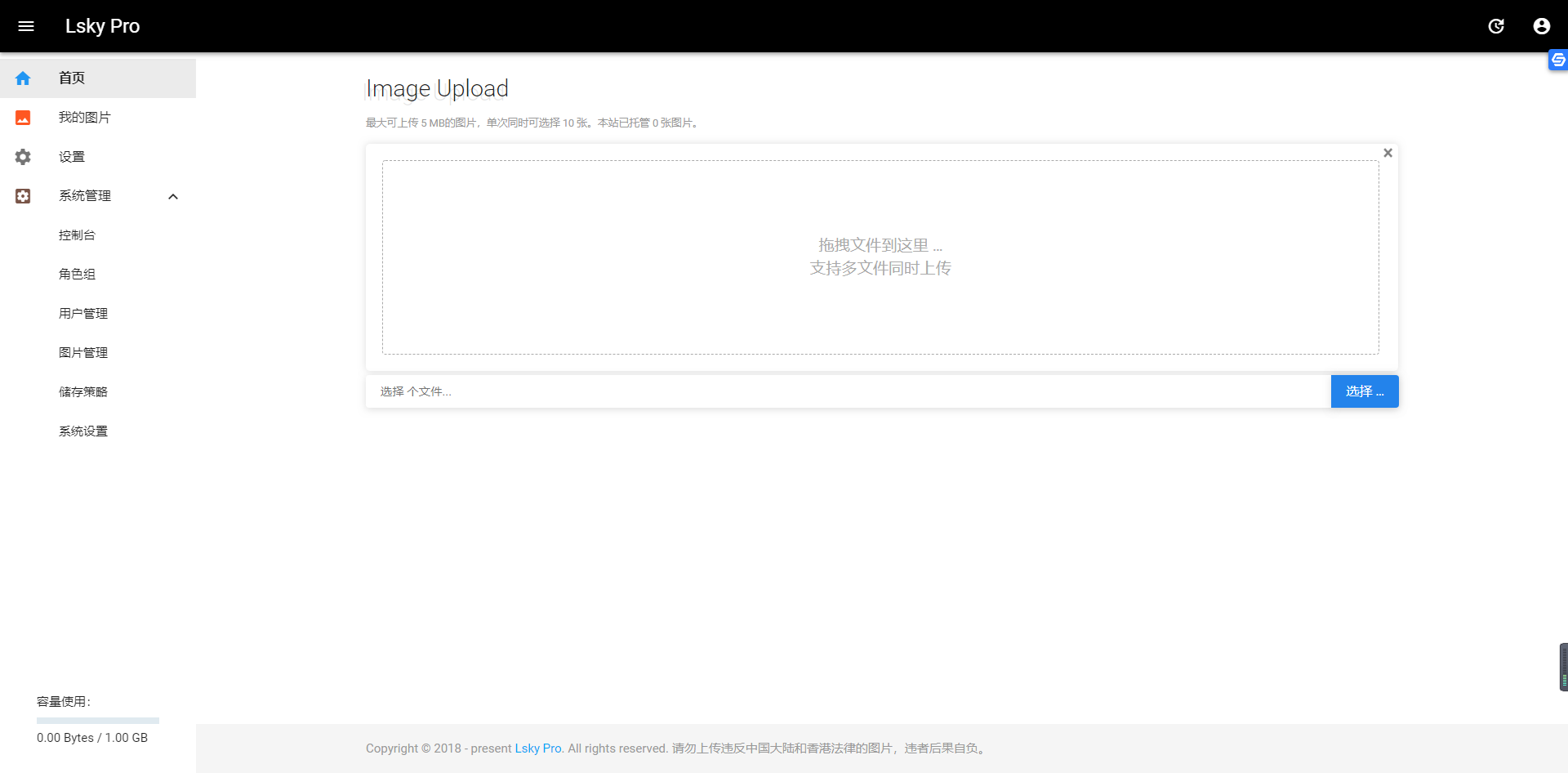The height and width of the screenshot is (773, 1568).
Task: Open 控制台 console page
Action: (77, 235)
